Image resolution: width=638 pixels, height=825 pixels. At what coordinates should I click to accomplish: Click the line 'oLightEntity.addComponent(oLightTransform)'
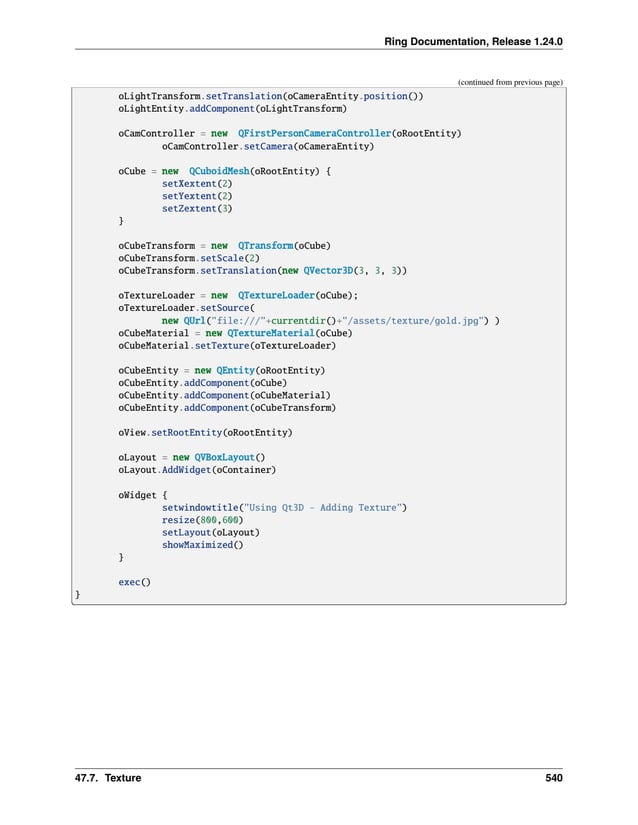(x=232, y=109)
